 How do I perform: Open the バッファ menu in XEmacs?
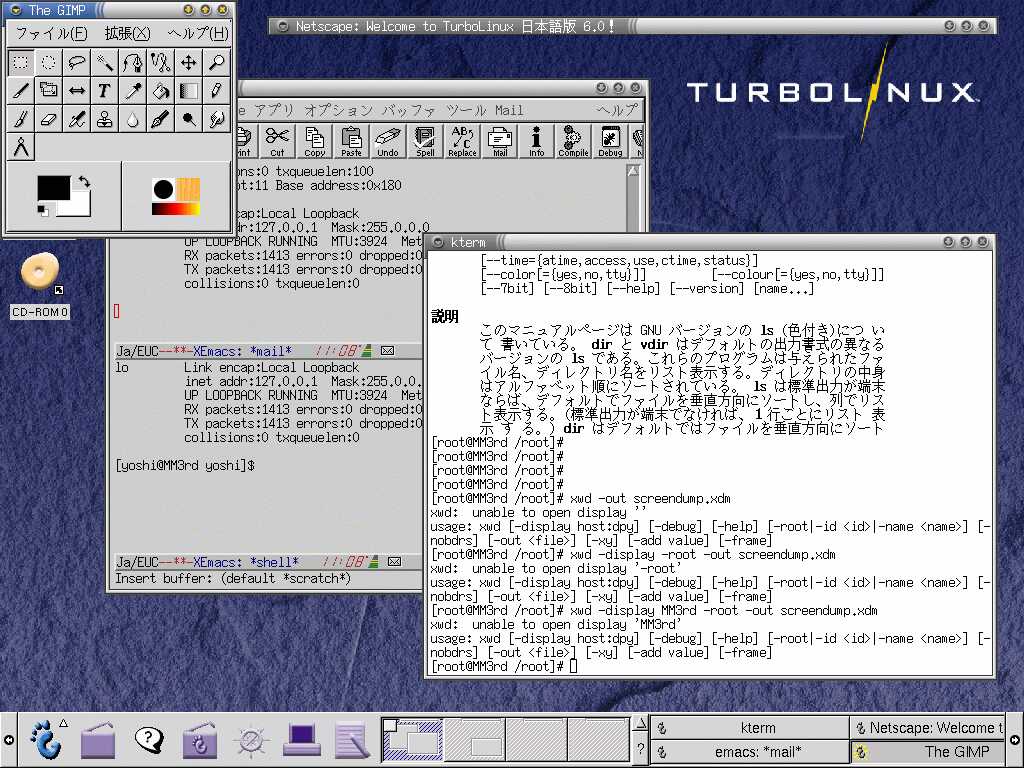click(x=408, y=110)
